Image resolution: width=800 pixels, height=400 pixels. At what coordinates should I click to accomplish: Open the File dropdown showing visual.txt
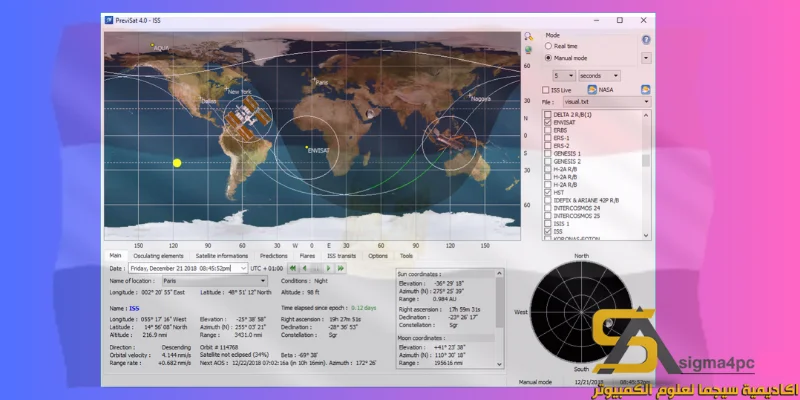tap(607, 102)
